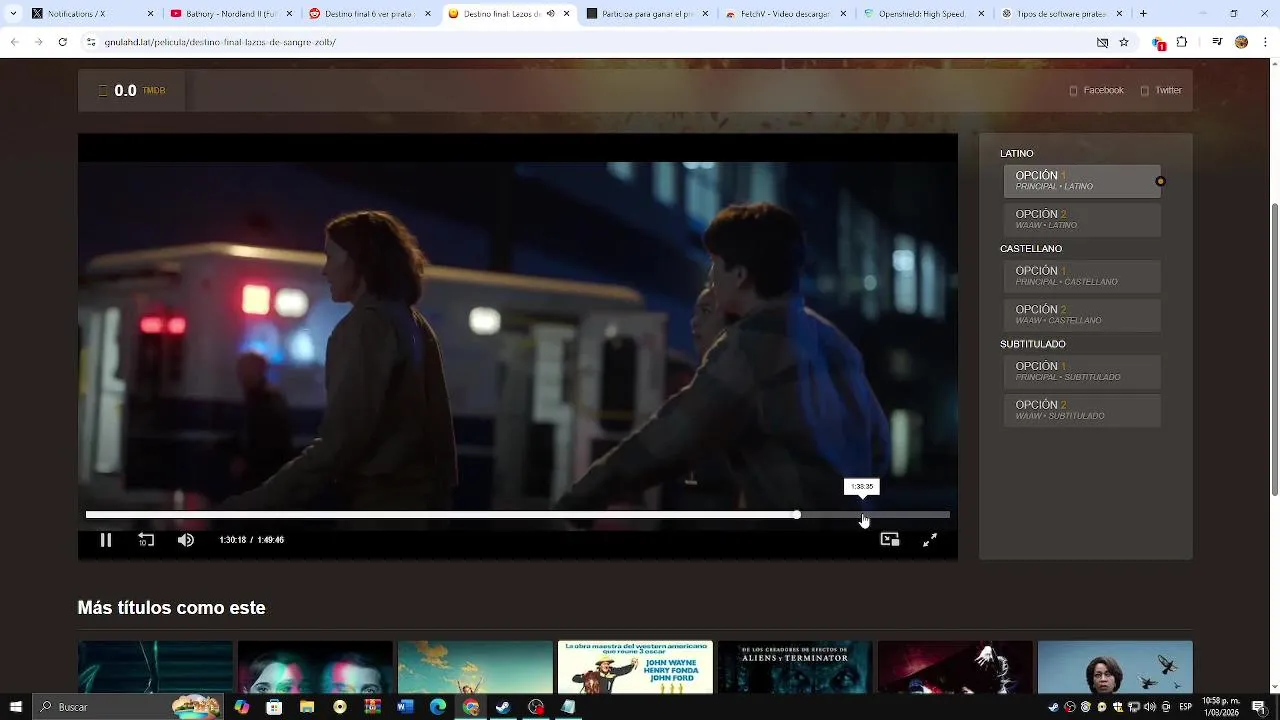Select Castellano Opción 1 Principal

(x=1082, y=276)
